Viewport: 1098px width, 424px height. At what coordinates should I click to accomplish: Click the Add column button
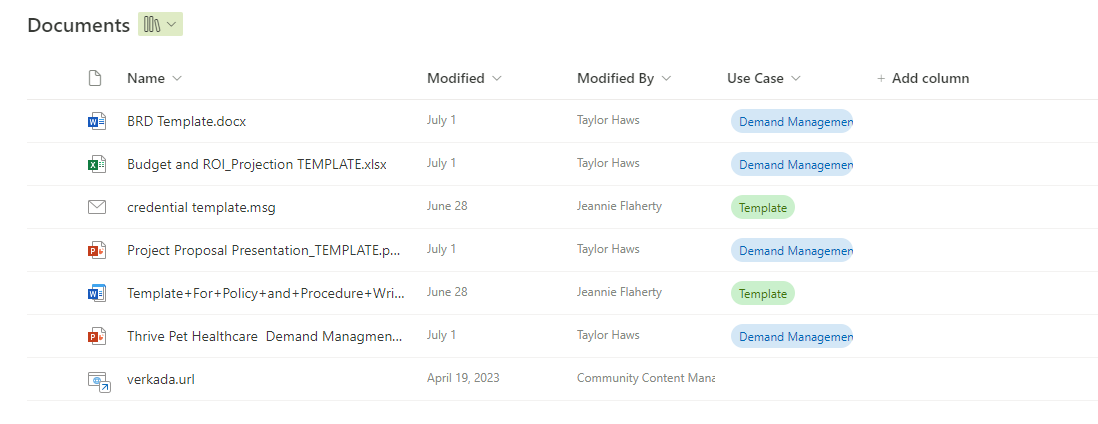[x=922, y=78]
